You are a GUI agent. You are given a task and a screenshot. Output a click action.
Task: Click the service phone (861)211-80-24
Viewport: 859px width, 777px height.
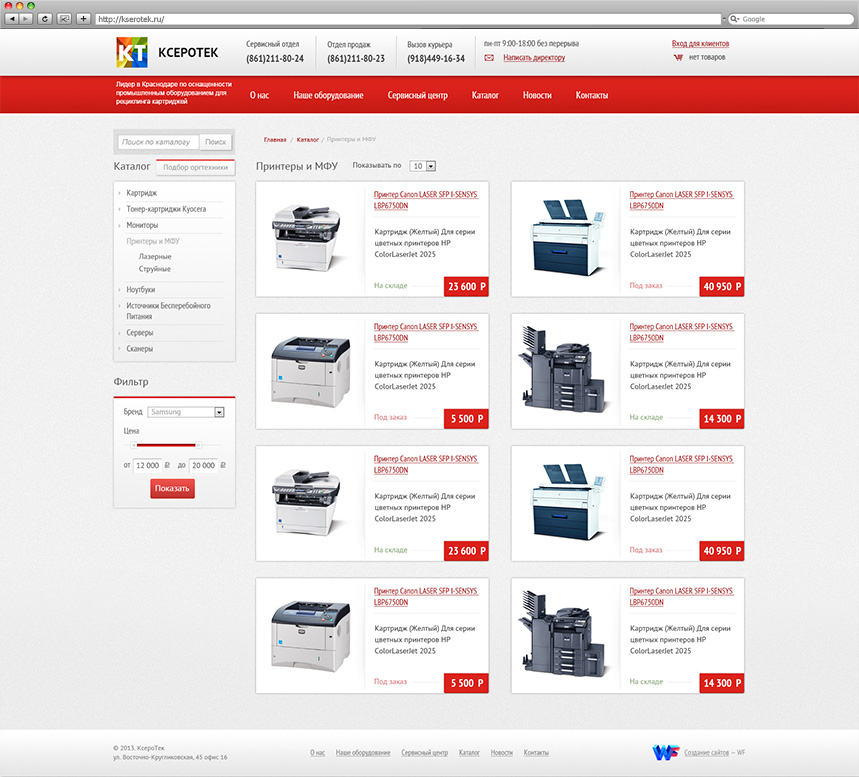point(275,59)
